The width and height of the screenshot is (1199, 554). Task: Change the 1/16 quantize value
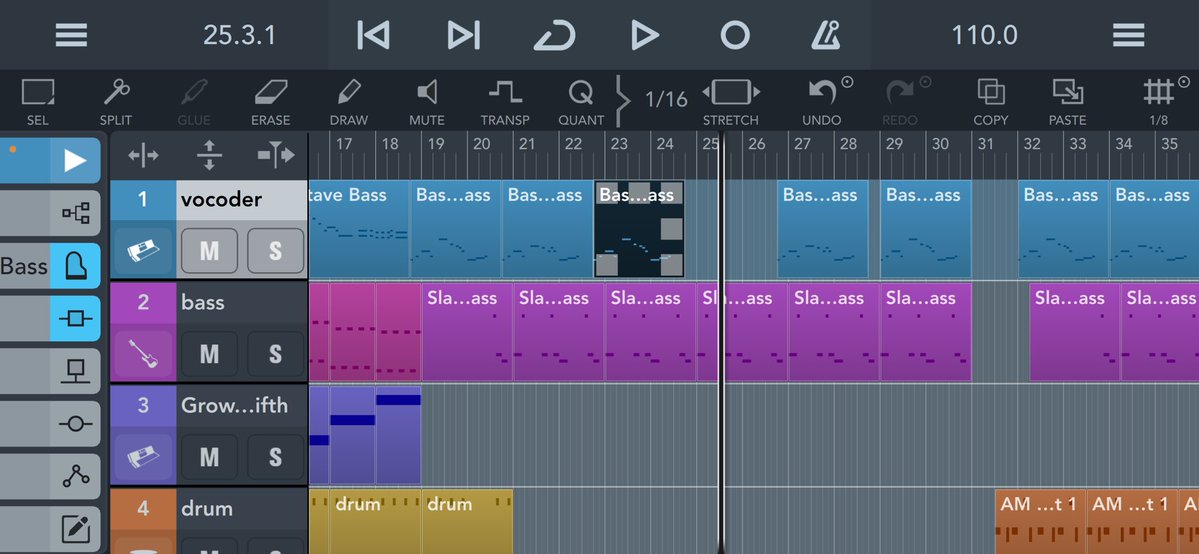[666, 99]
